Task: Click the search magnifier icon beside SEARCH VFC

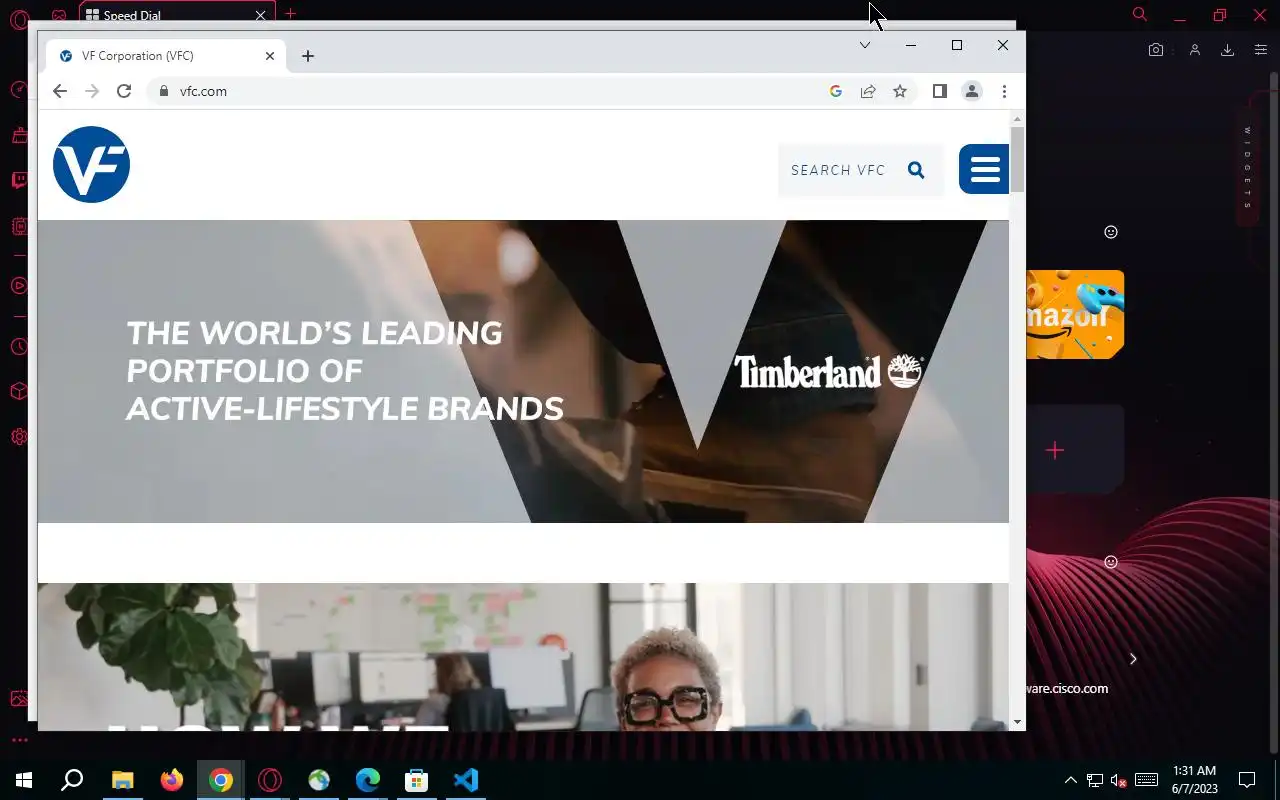Action: click(x=916, y=170)
